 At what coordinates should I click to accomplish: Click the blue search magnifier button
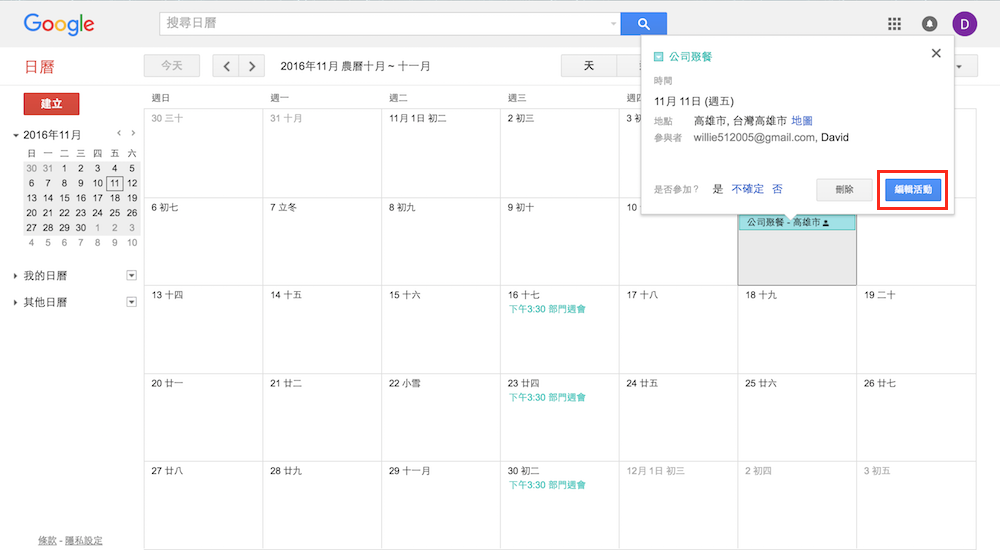(643, 24)
